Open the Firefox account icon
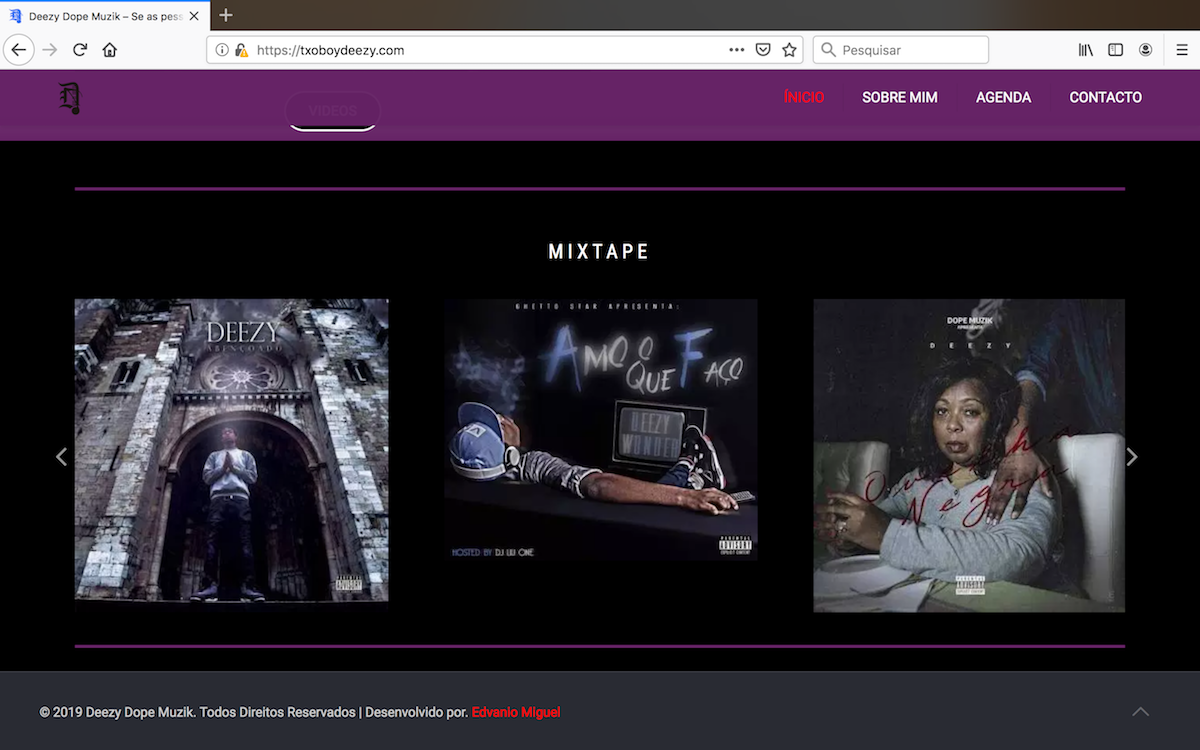1200x750 pixels. pyautogui.click(x=1146, y=50)
